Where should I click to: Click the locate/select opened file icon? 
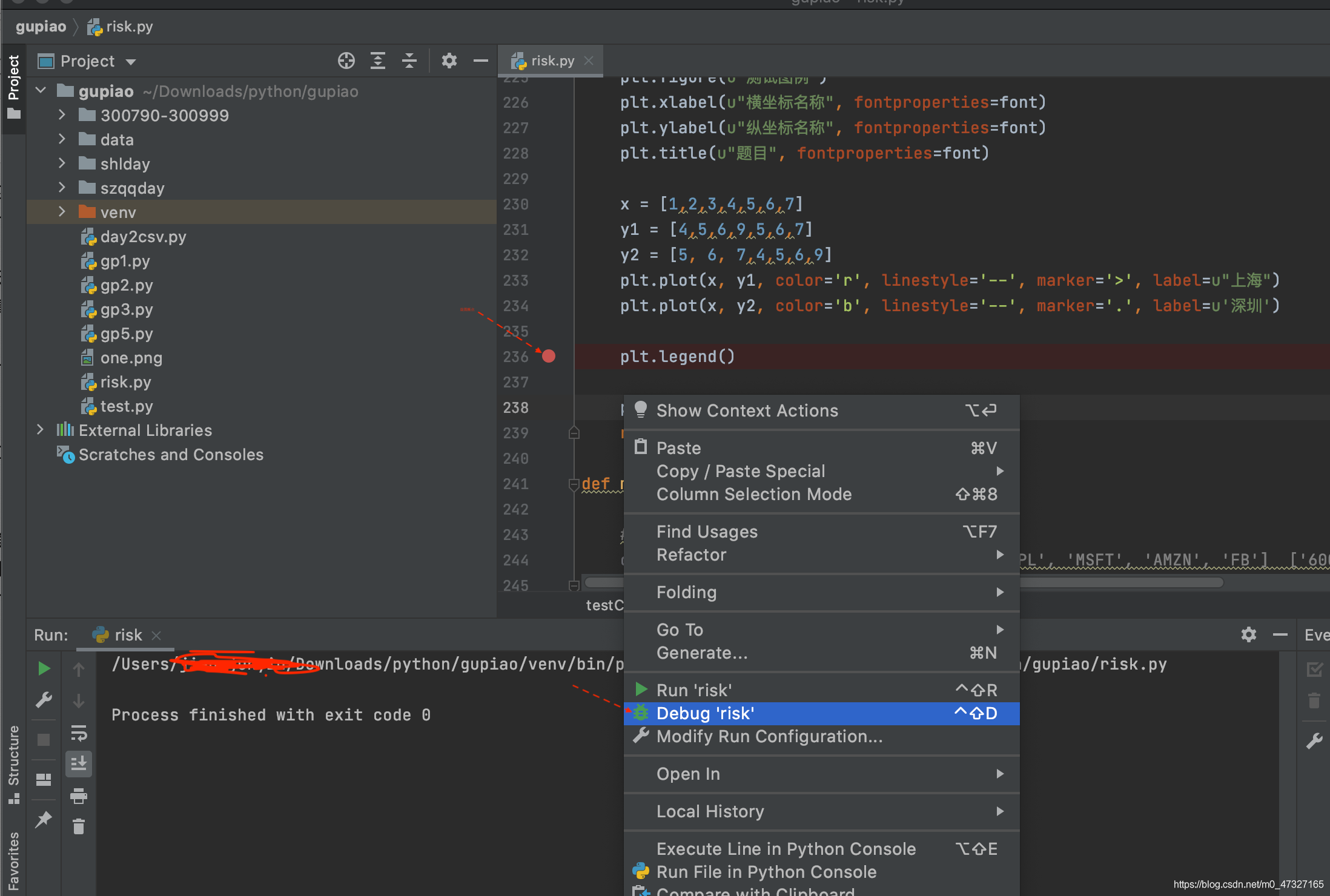(346, 61)
